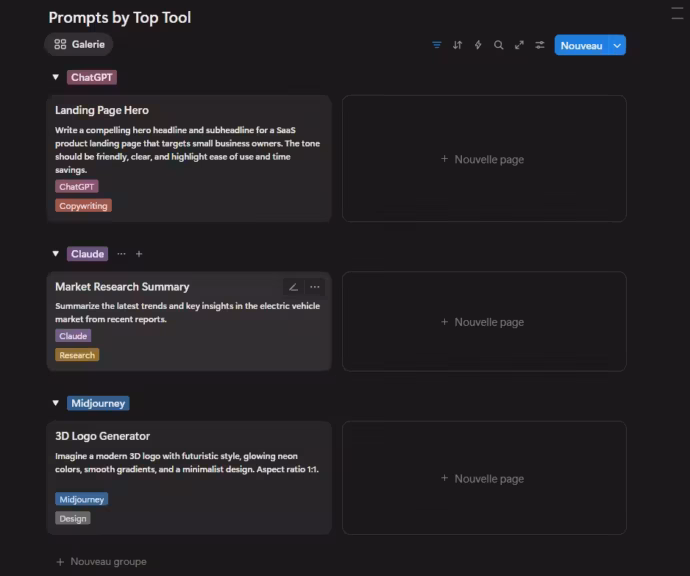Click the edit pencil on Market Research Summary
Image resolution: width=690 pixels, height=576 pixels.
pos(293,287)
